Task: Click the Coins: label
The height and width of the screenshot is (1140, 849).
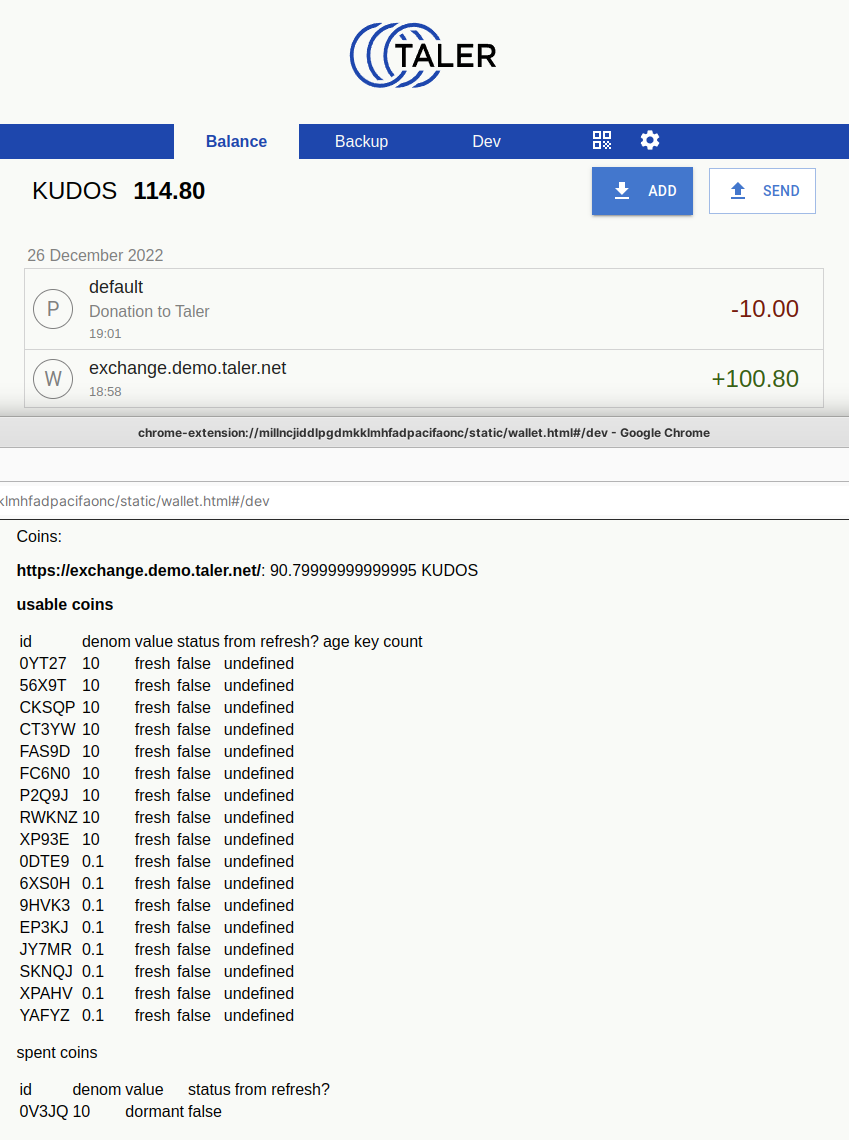Action: tap(39, 537)
